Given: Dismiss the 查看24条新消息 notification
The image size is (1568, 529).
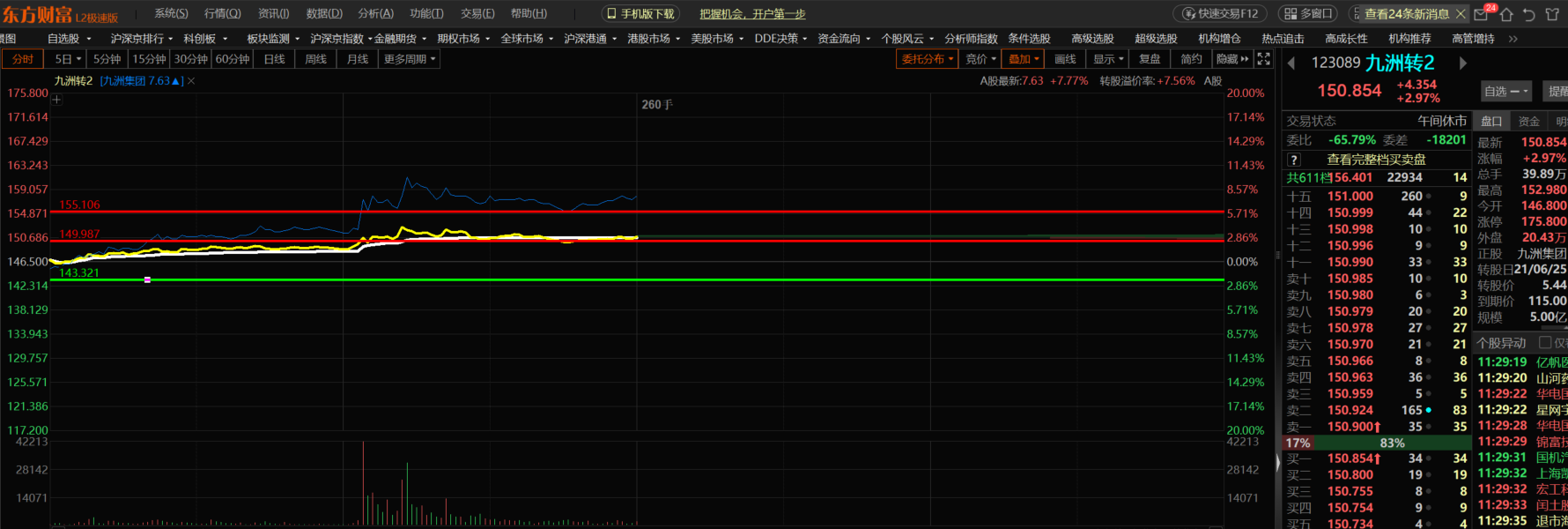Looking at the screenshot, I should (1461, 14).
